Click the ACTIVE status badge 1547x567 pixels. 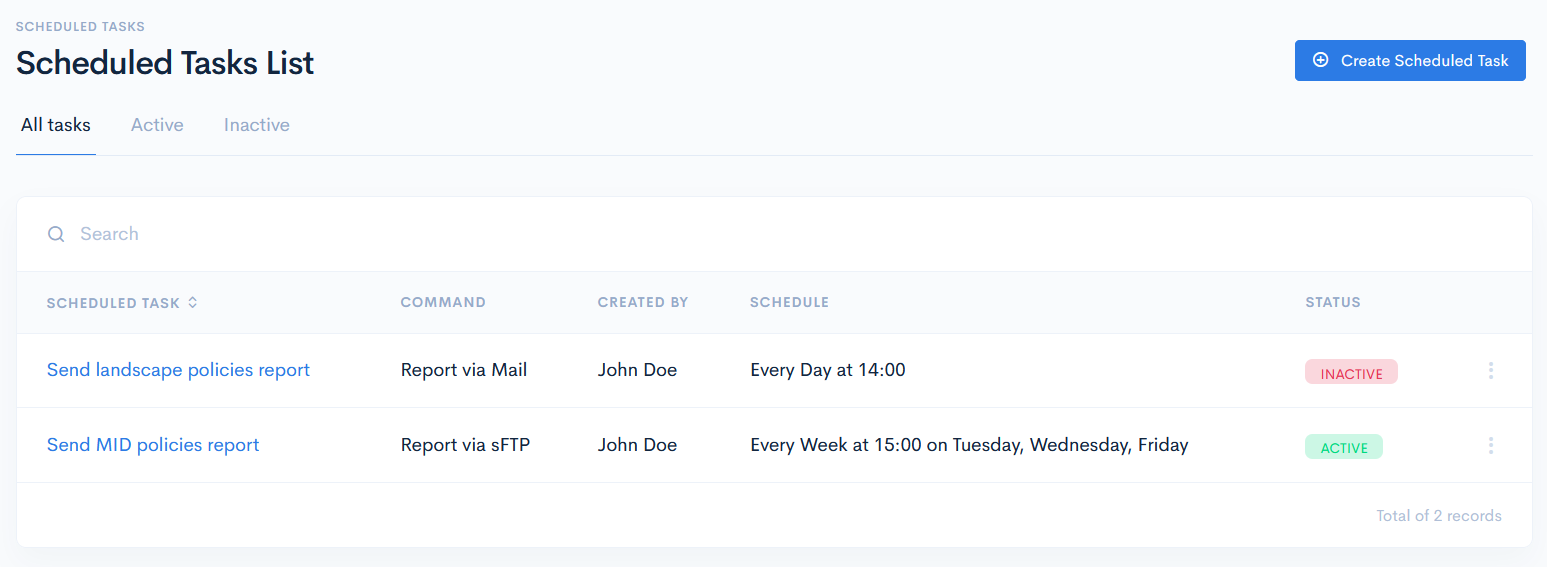point(1343,447)
